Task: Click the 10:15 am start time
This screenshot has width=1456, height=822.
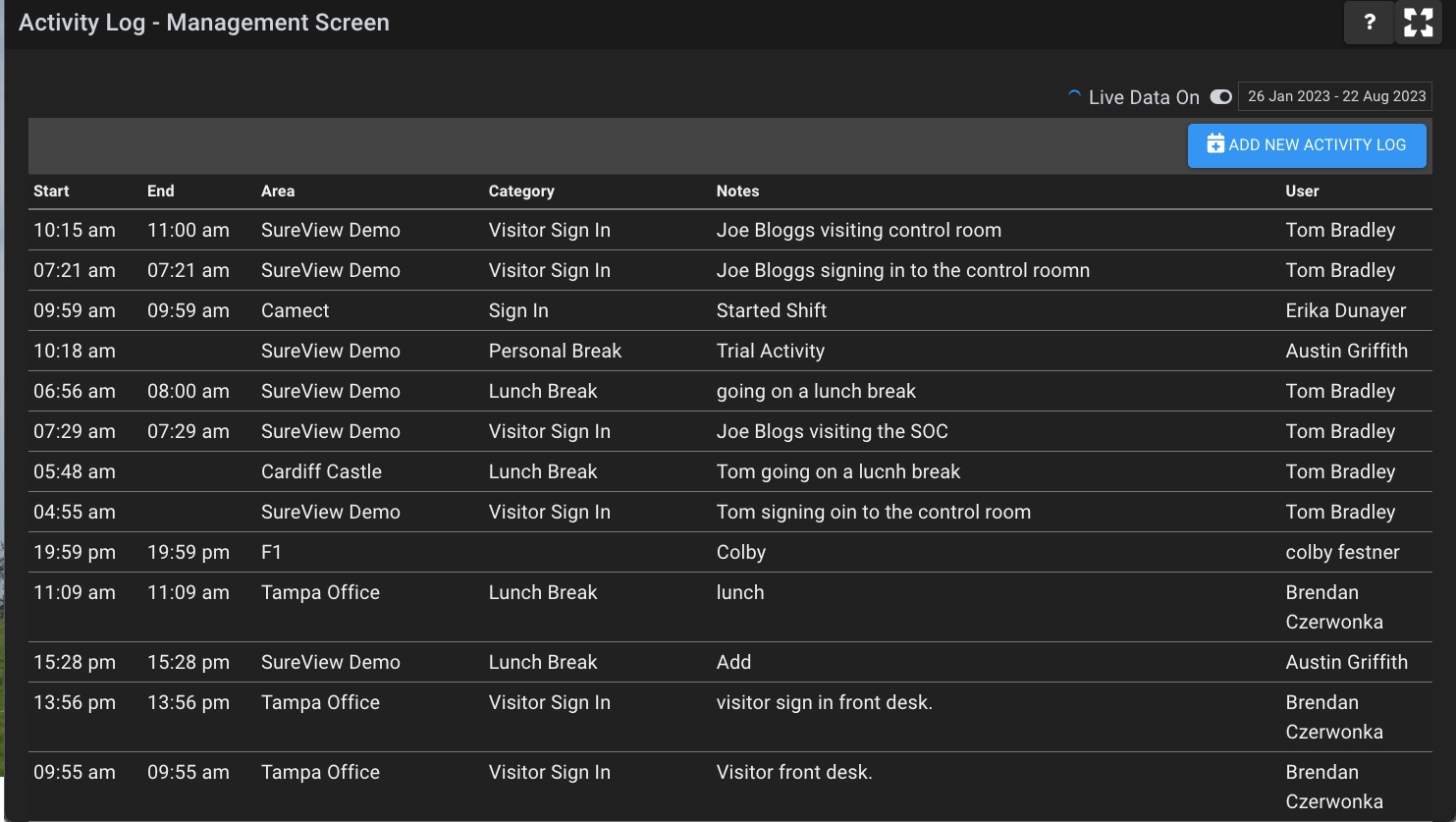Action: pos(75,230)
